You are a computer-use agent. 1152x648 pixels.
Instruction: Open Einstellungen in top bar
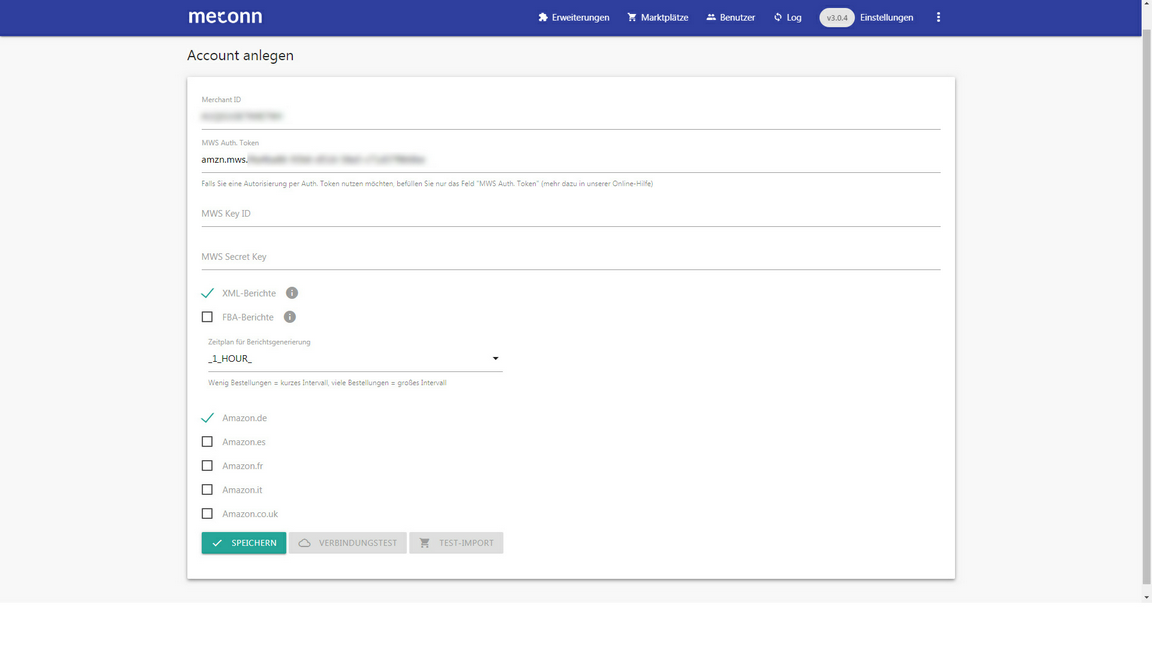(886, 18)
